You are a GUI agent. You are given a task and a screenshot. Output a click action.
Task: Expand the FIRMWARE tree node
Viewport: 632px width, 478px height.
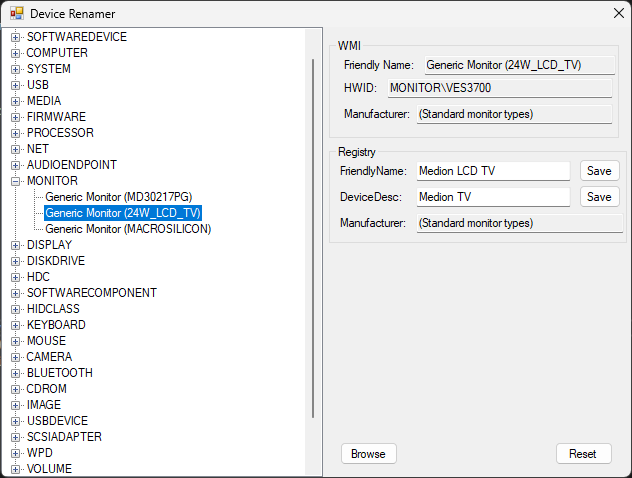click(x=15, y=117)
